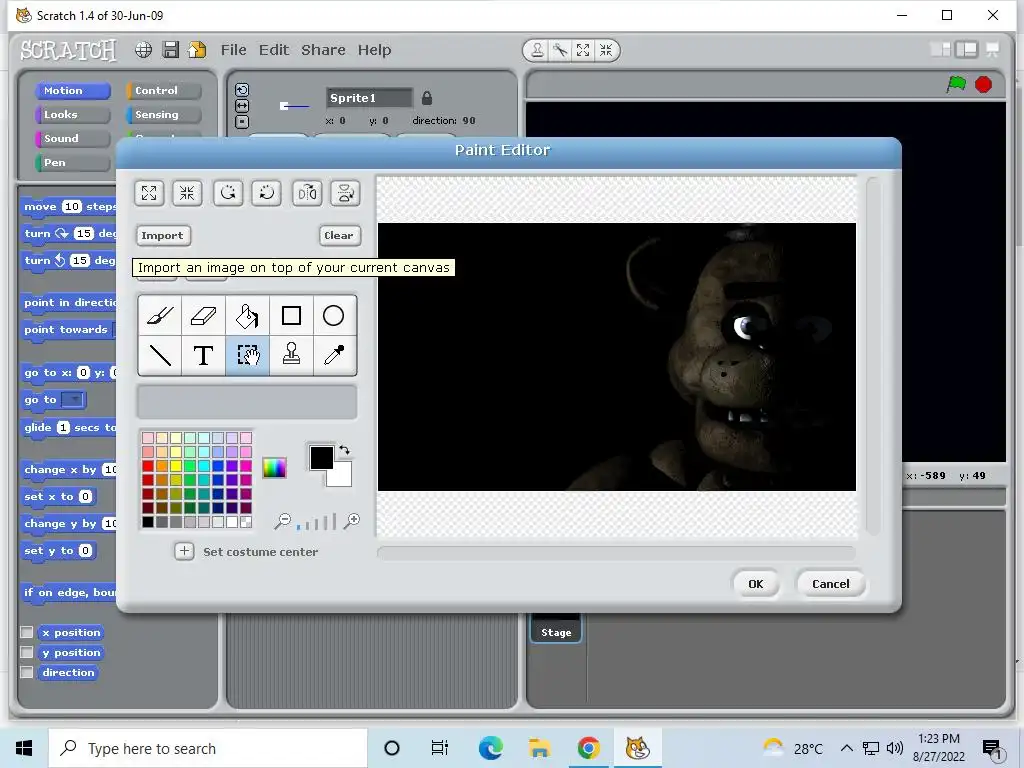Viewport: 1024px width, 768px height.
Task: Open the Edit menu
Action: (x=274, y=50)
